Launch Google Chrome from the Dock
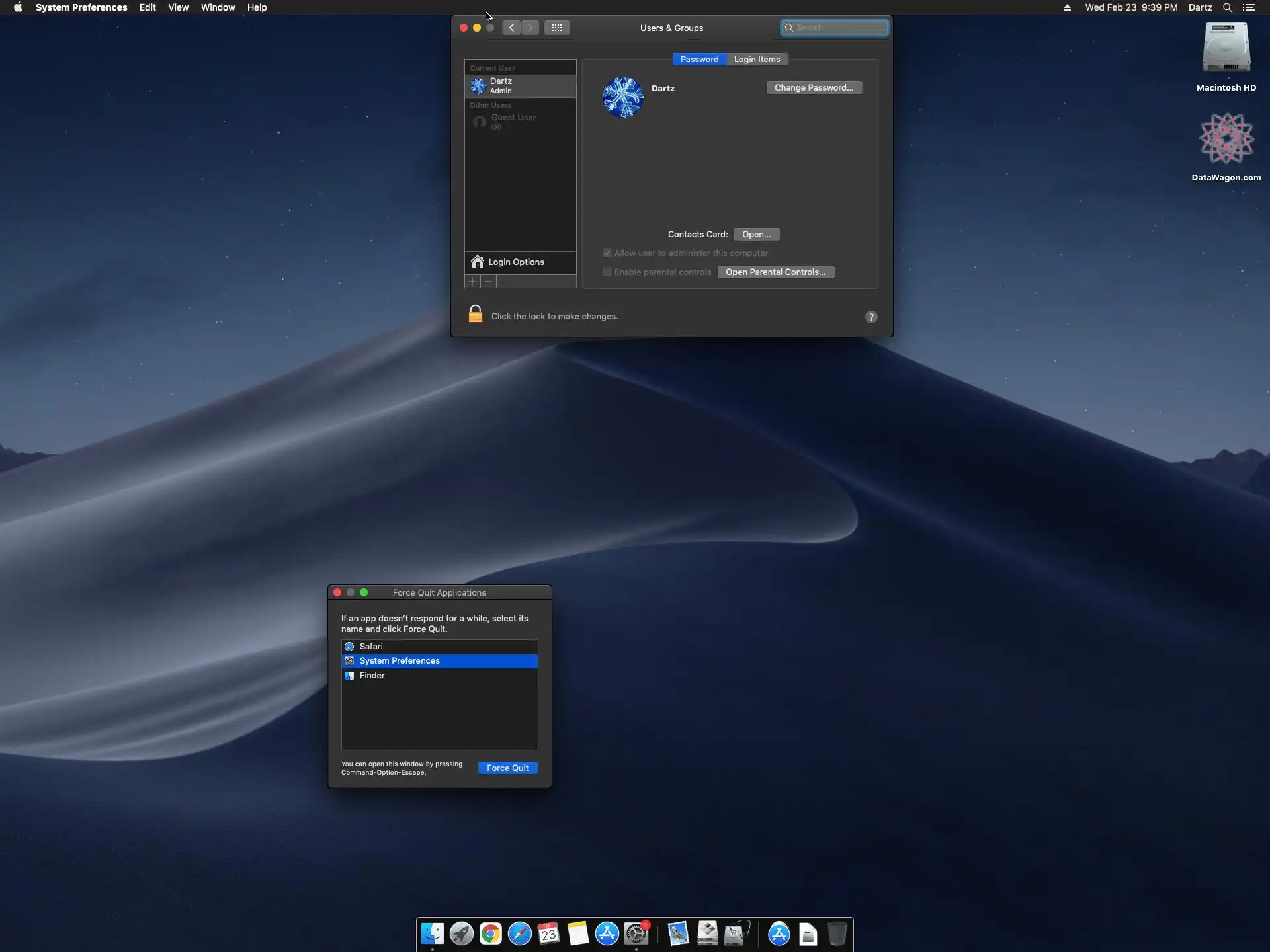The width and height of the screenshot is (1270, 952). coord(490,934)
